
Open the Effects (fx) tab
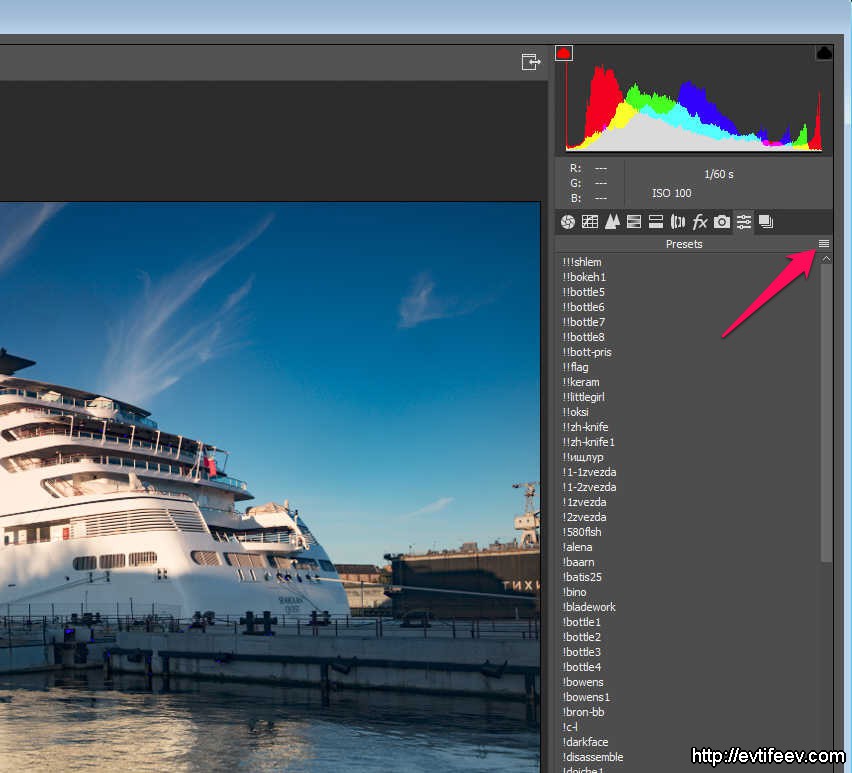coord(700,222)
